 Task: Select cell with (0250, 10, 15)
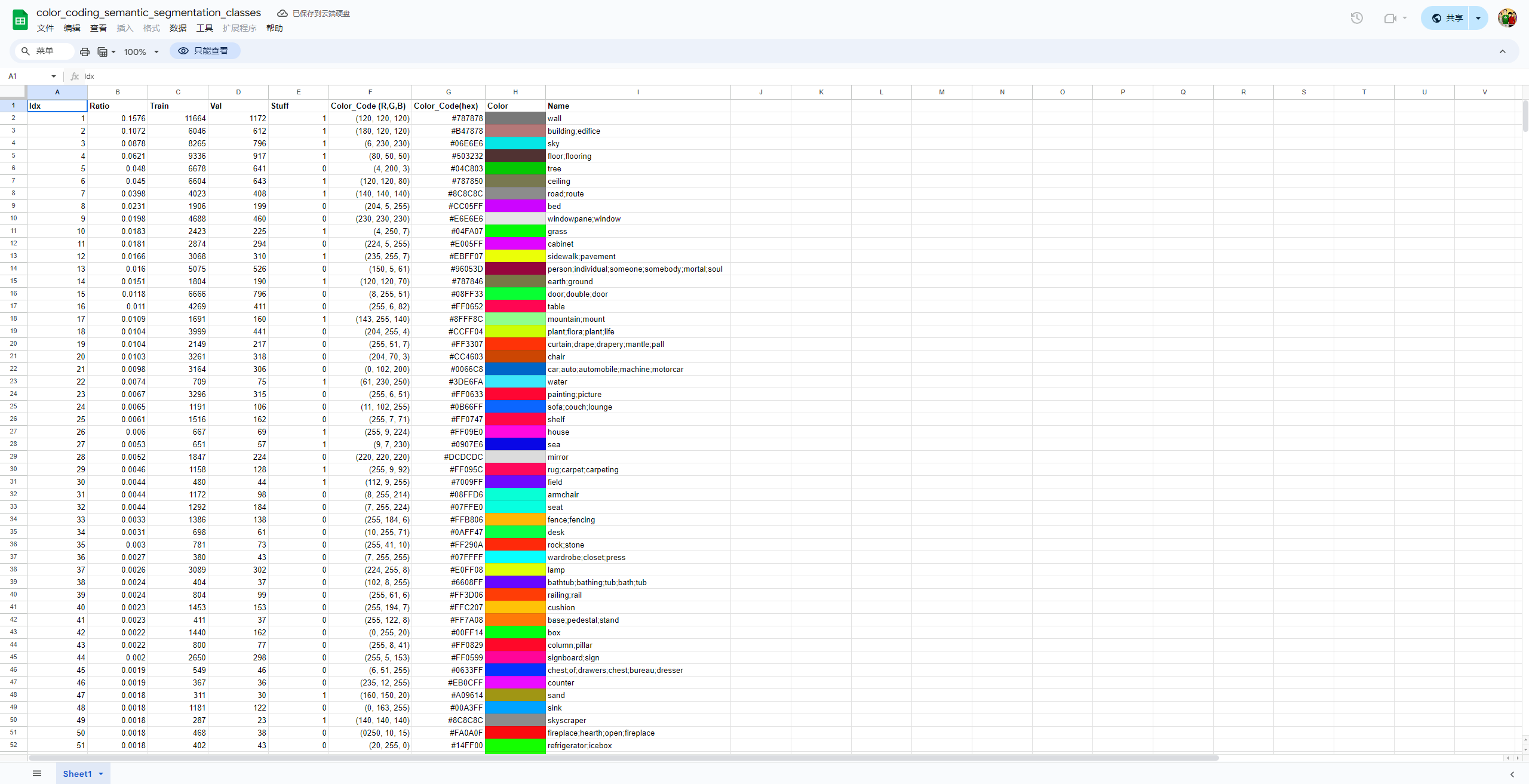pos(370,733)
